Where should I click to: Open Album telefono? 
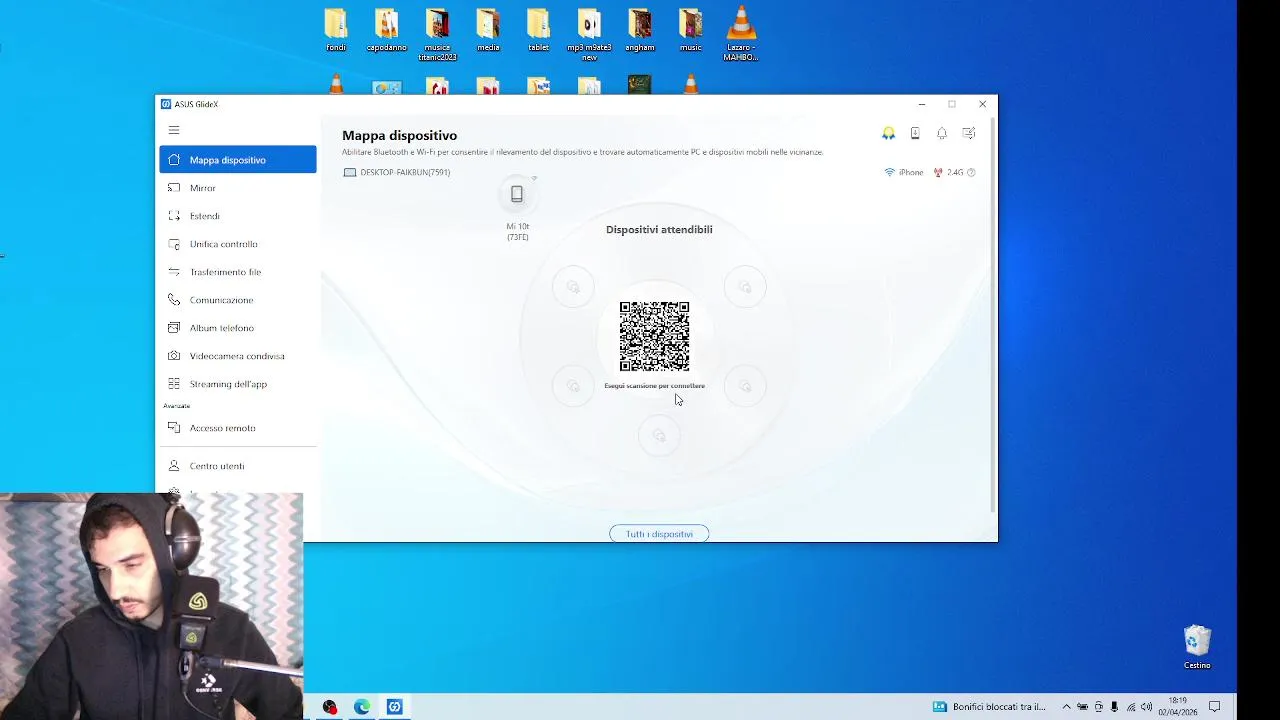pos(238,328)
